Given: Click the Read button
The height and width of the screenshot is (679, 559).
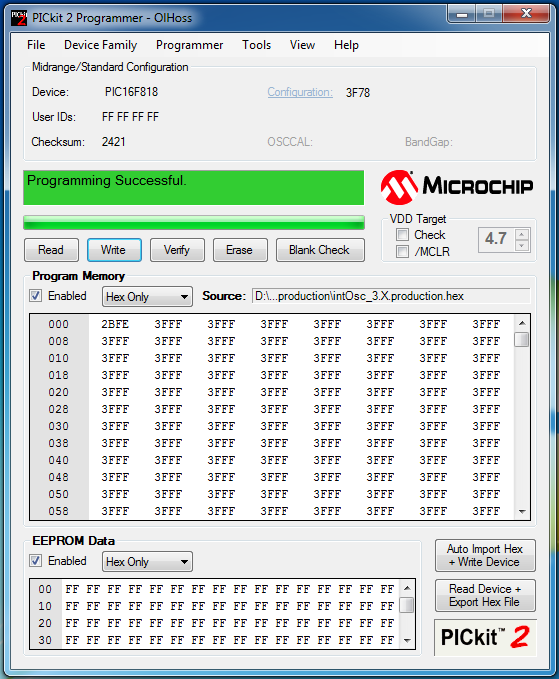Looking at the screenshot, I should 51,250.
